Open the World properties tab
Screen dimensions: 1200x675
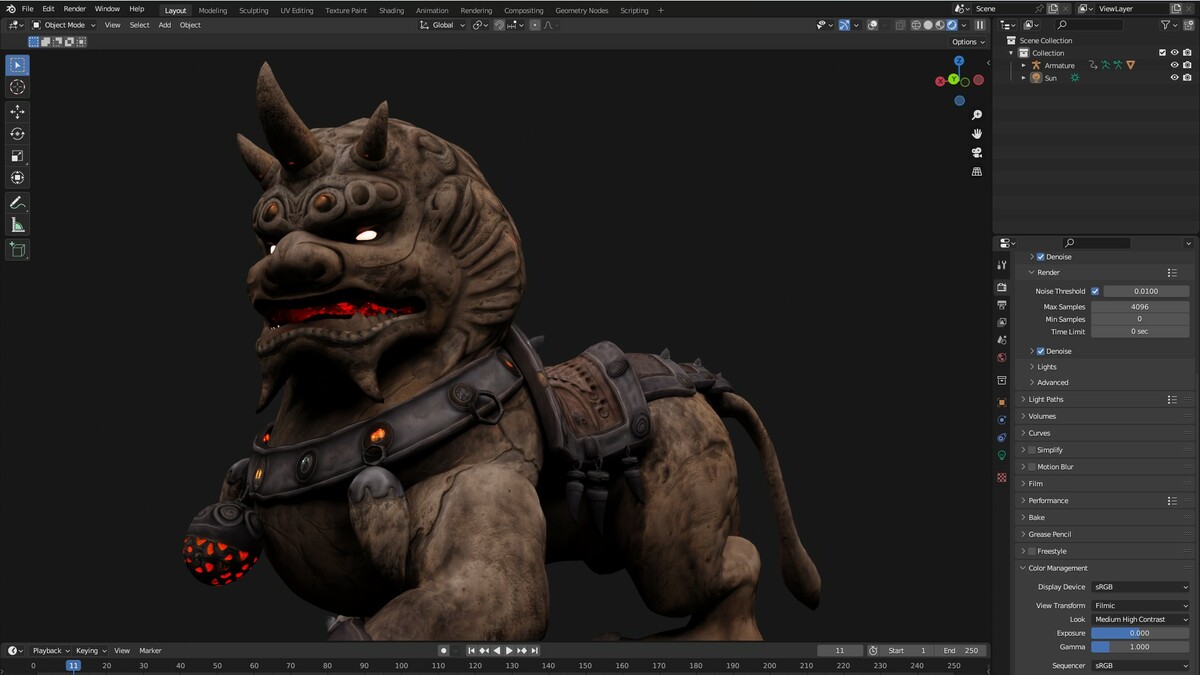[1002, 358]
